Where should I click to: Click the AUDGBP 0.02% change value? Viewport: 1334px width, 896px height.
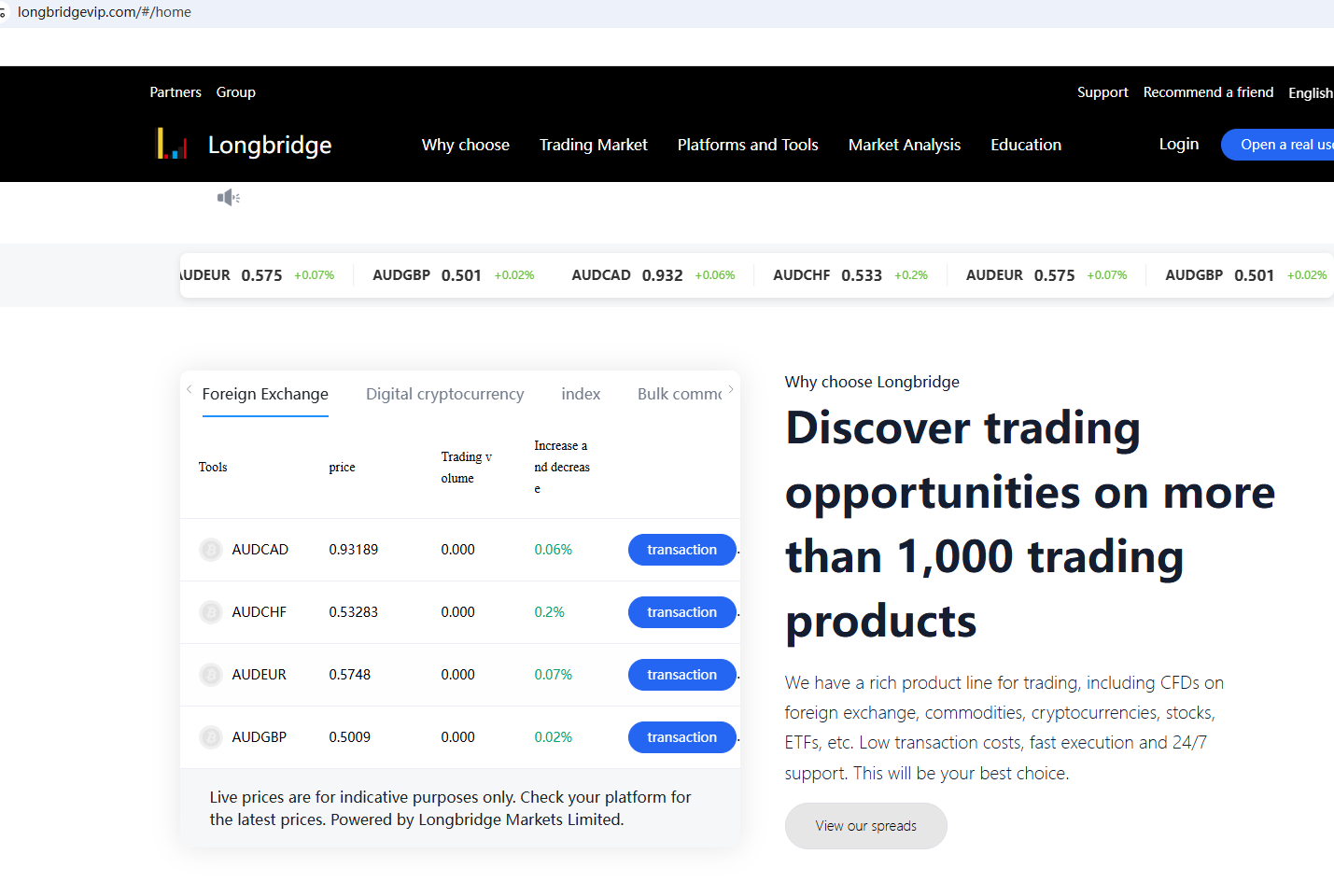click(x=554, y=737)
